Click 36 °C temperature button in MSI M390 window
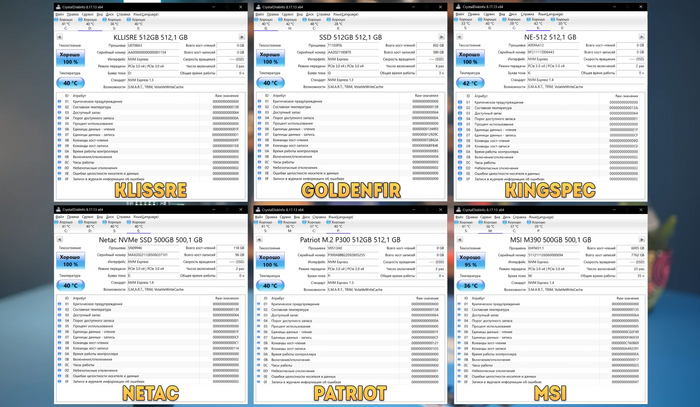Screen dimensions: 700x407 pos(470,286)
